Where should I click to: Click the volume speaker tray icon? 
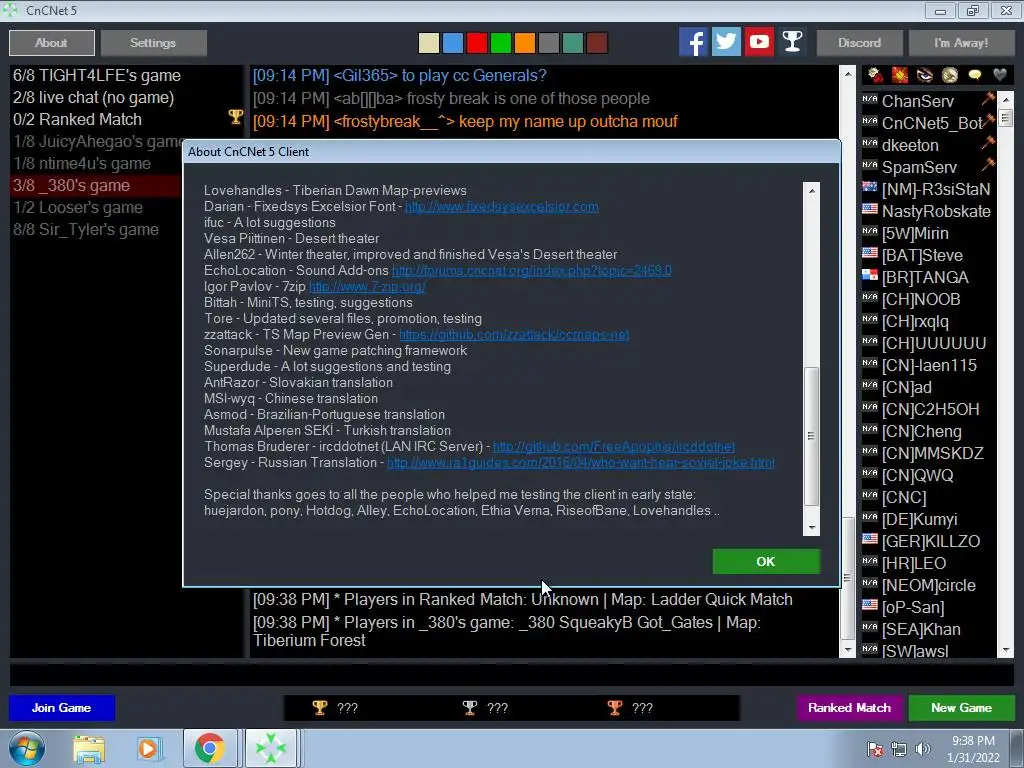(922, 749)
